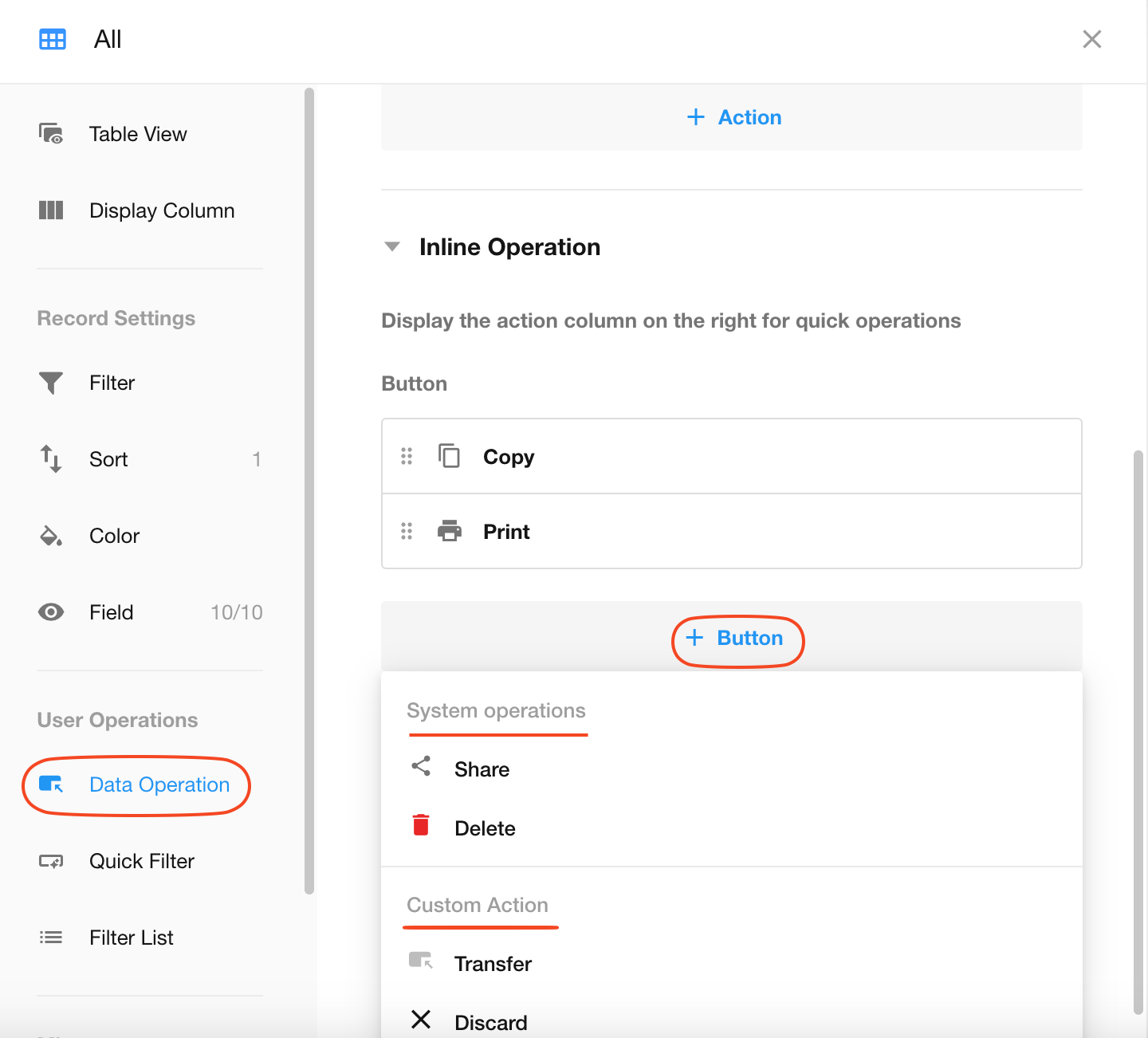Click the Display Column icon
The width and height of the screenshot is (1148, 1038).
tap(51, 210)
